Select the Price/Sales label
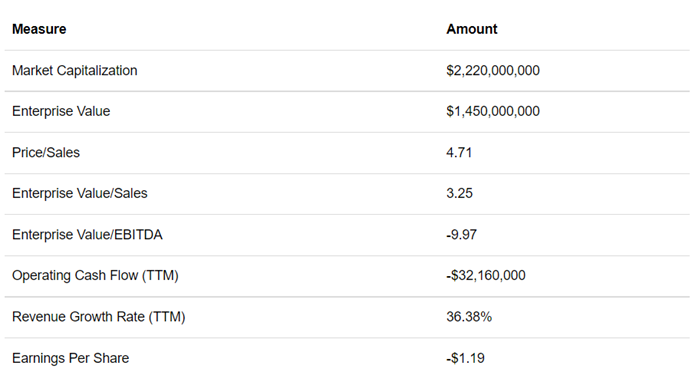This screenshot has width=692, height=382. [x=46, y=153]
